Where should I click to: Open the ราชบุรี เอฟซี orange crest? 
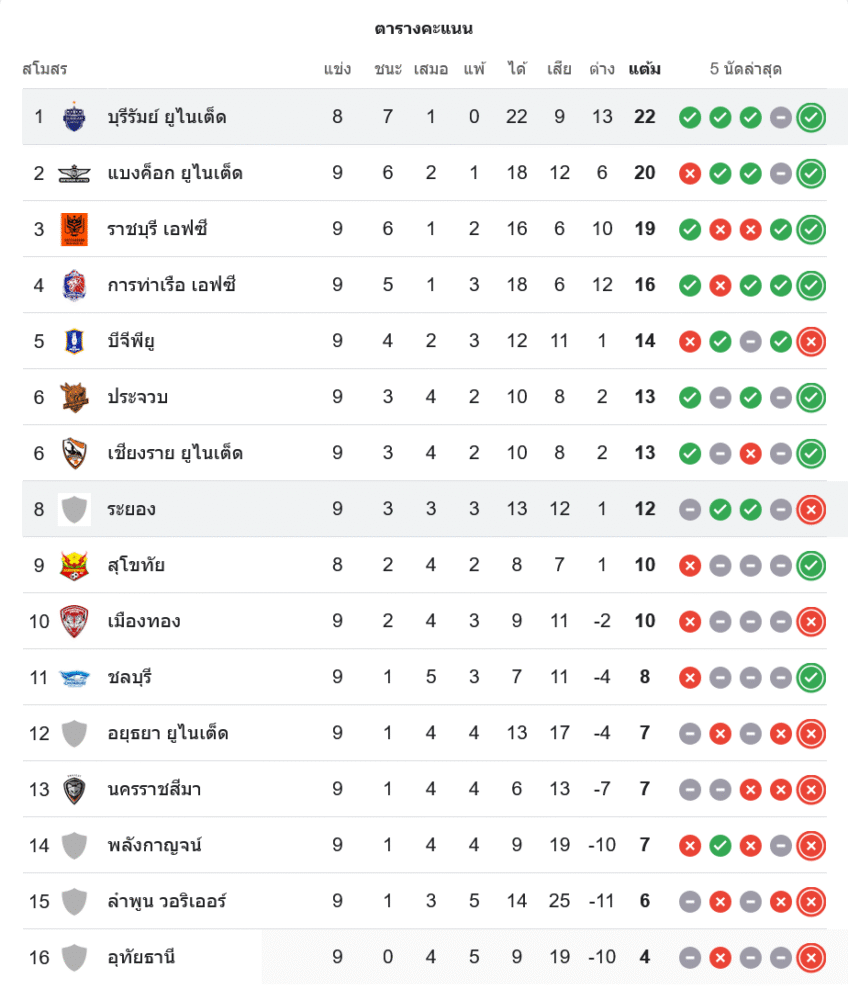click(x=74, y=229)
